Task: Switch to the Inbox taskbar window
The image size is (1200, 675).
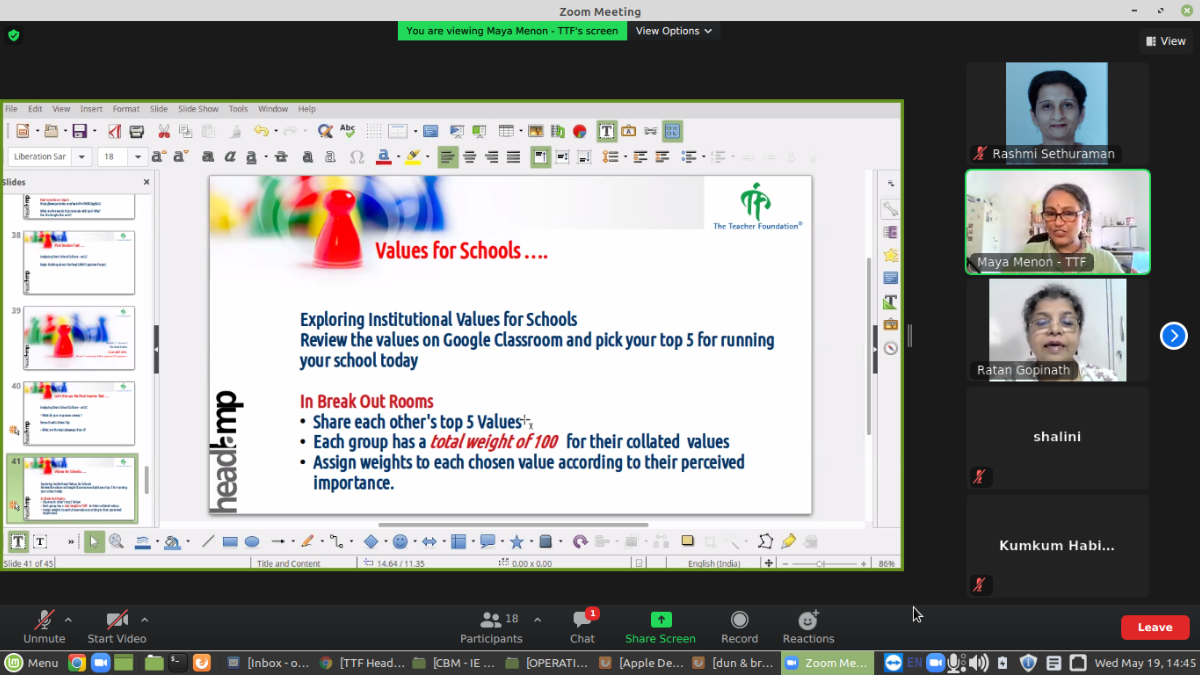Action: tap(267, 662)
